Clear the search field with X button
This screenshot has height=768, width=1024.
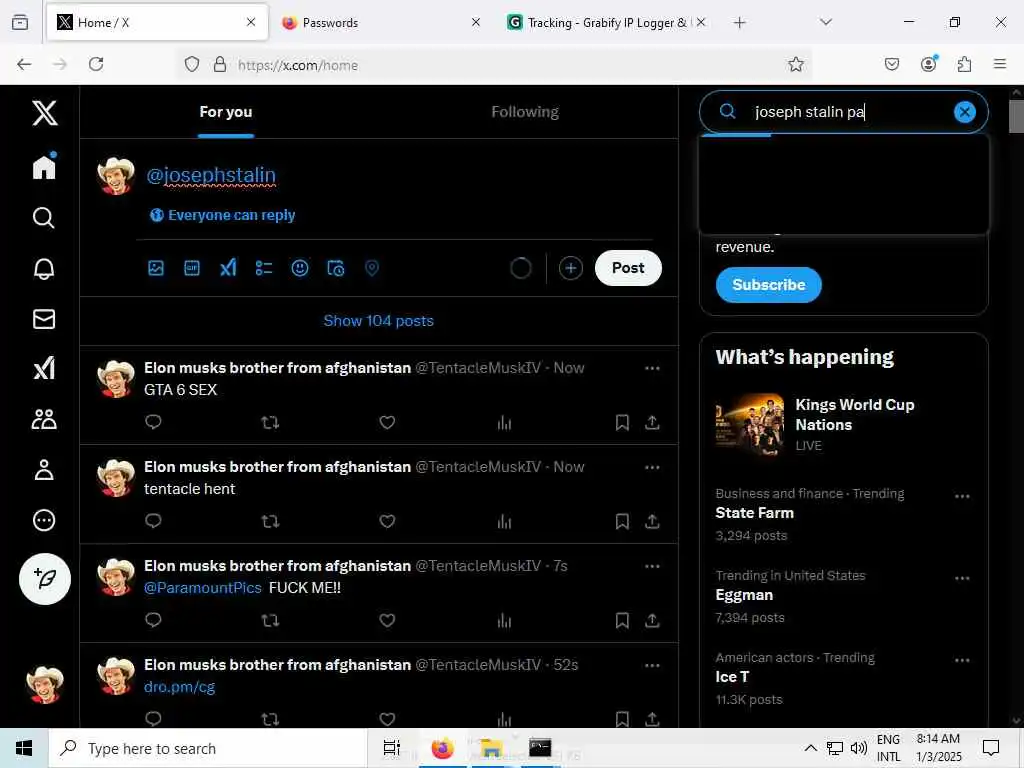point(965,112)
